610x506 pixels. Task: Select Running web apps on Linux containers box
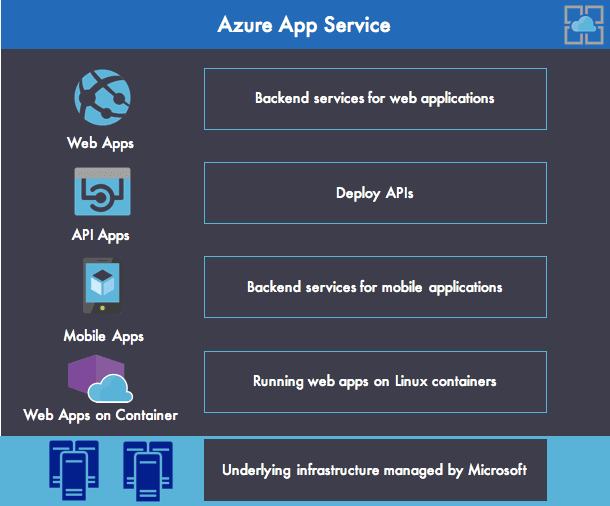tap(375, 381)
